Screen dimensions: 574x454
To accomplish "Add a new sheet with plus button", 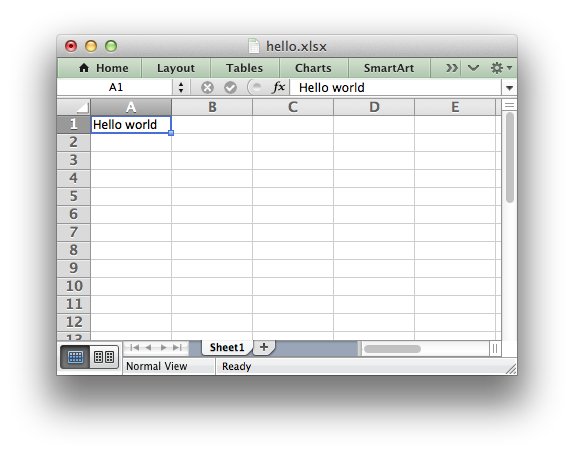I will tap(264, 347).
